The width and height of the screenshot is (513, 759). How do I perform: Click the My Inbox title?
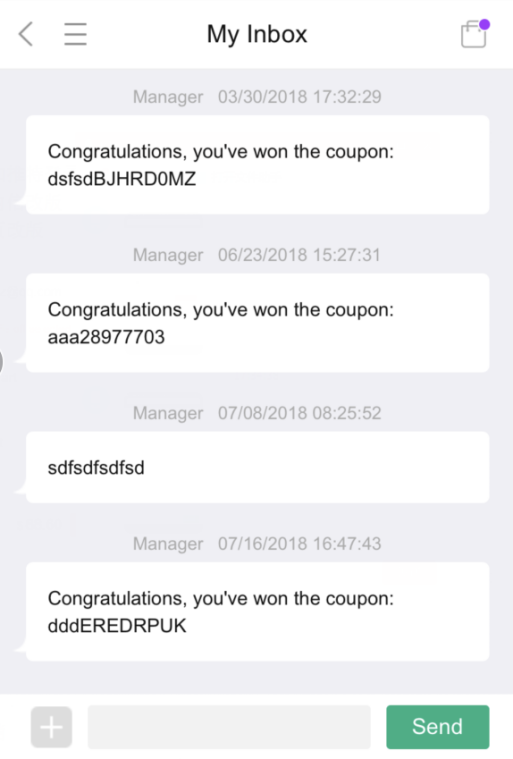coord(257,34)
